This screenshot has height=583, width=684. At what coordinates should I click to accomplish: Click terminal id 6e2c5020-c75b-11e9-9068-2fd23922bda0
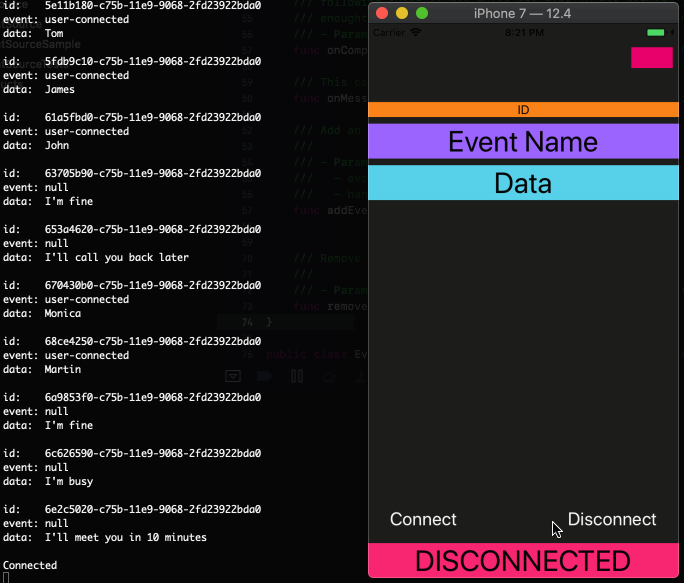[x=153, y=509]
